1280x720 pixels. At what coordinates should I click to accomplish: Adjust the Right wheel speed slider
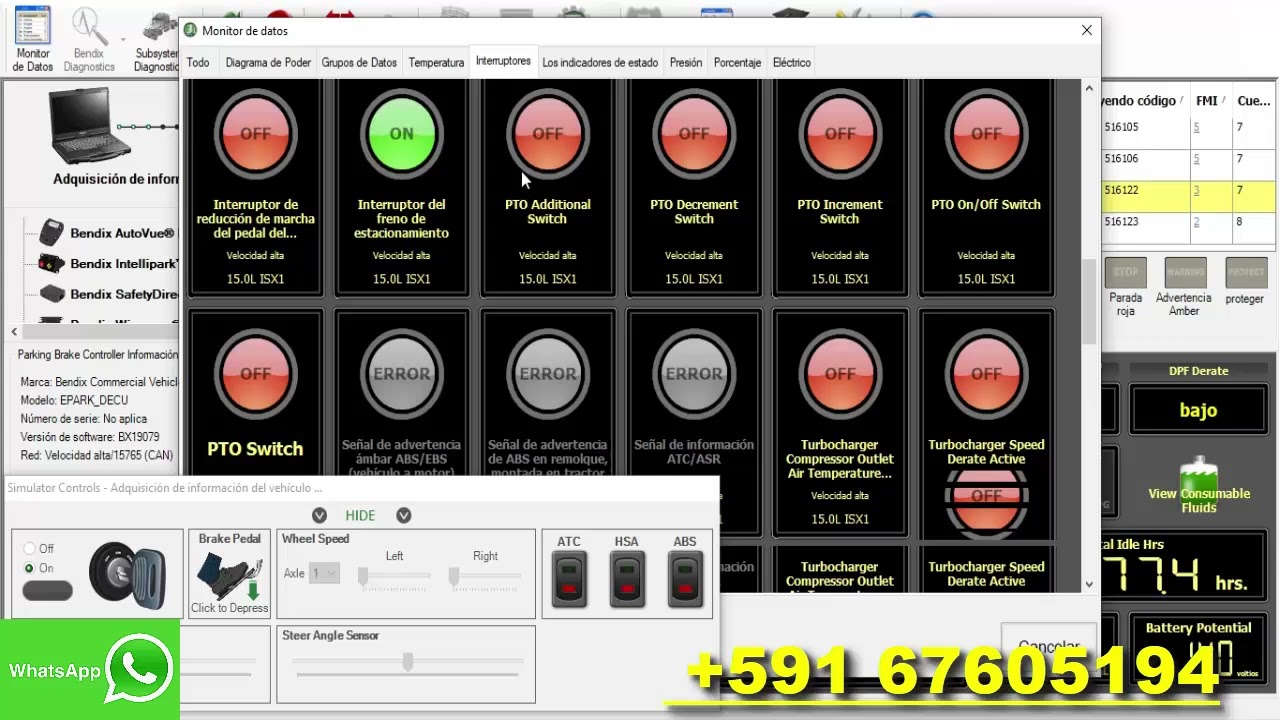pyautogui.click(x=454, y=577)
